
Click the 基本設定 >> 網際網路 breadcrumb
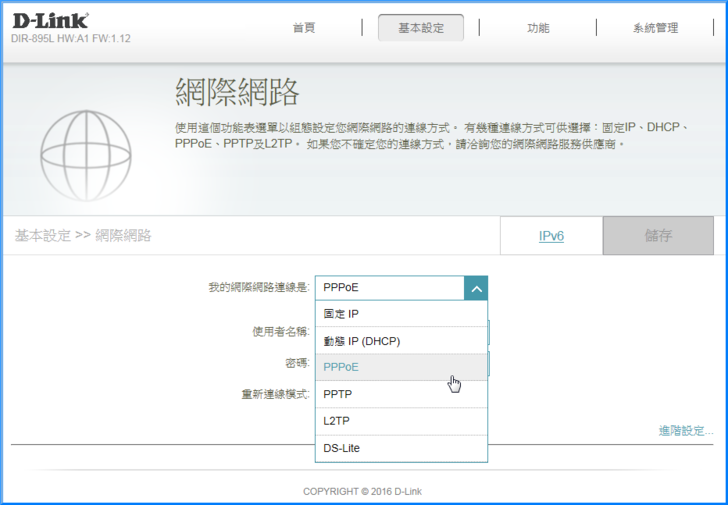click(x=83, y=236)
